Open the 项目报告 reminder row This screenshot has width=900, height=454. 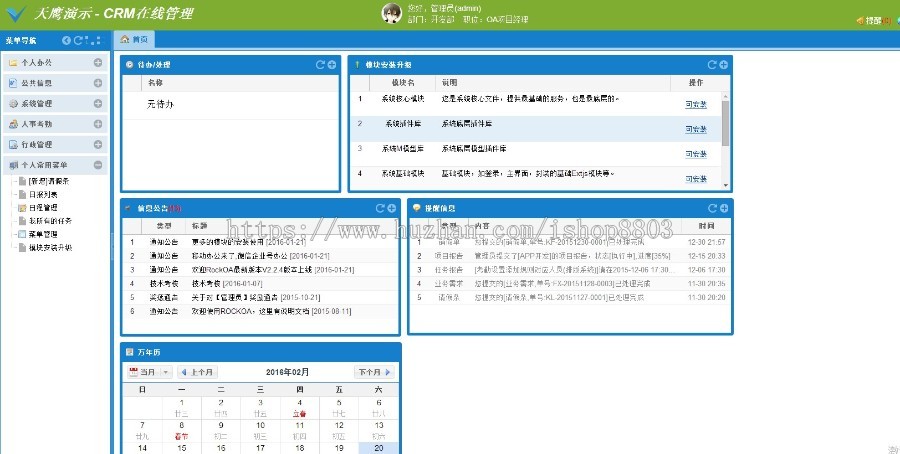tap(570, 256)
